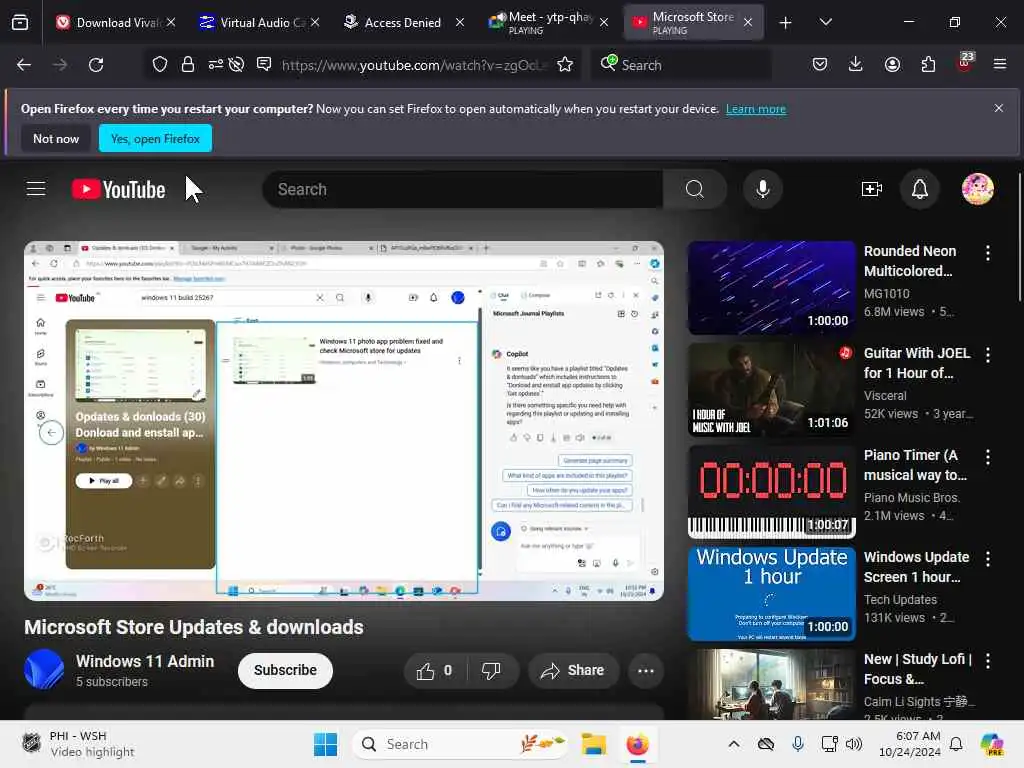This screenshot has width=1024, height=768.
Task: Show hidden system tray icons
Action: click(733, 744)
